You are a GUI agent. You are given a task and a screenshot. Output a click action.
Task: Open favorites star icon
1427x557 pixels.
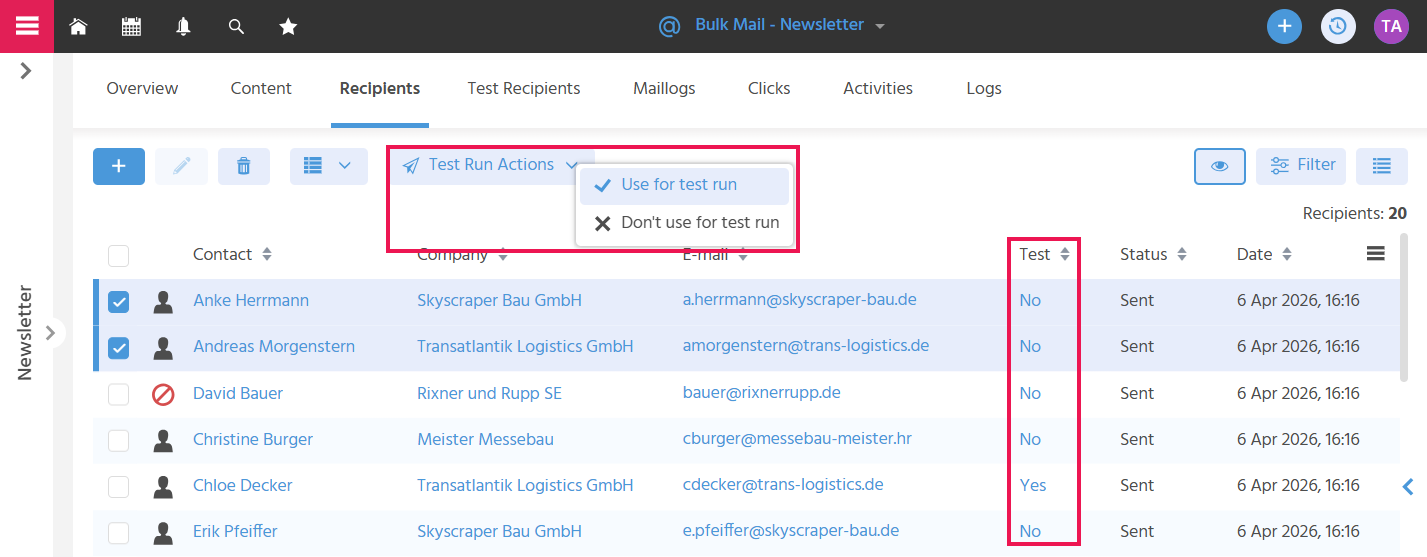pos(288,27)
